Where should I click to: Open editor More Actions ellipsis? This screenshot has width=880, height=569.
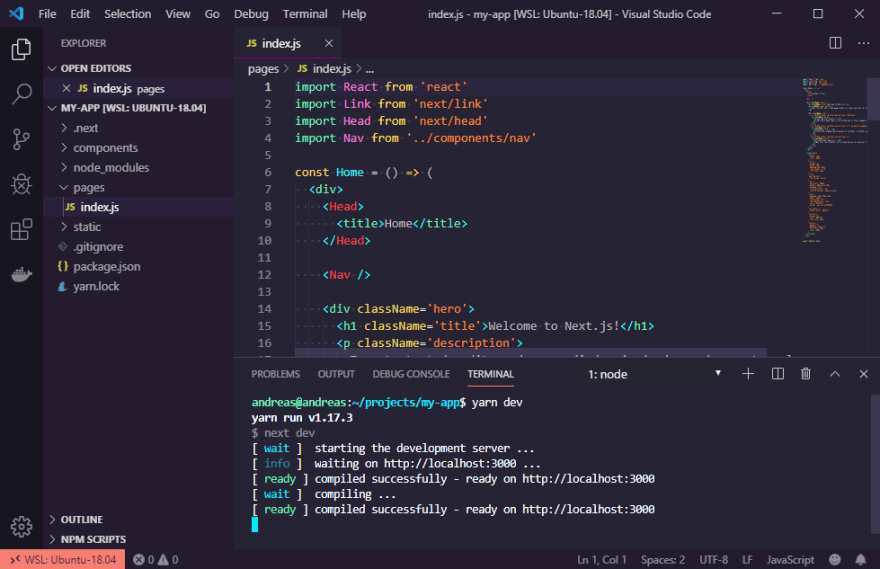pos(863,43)
